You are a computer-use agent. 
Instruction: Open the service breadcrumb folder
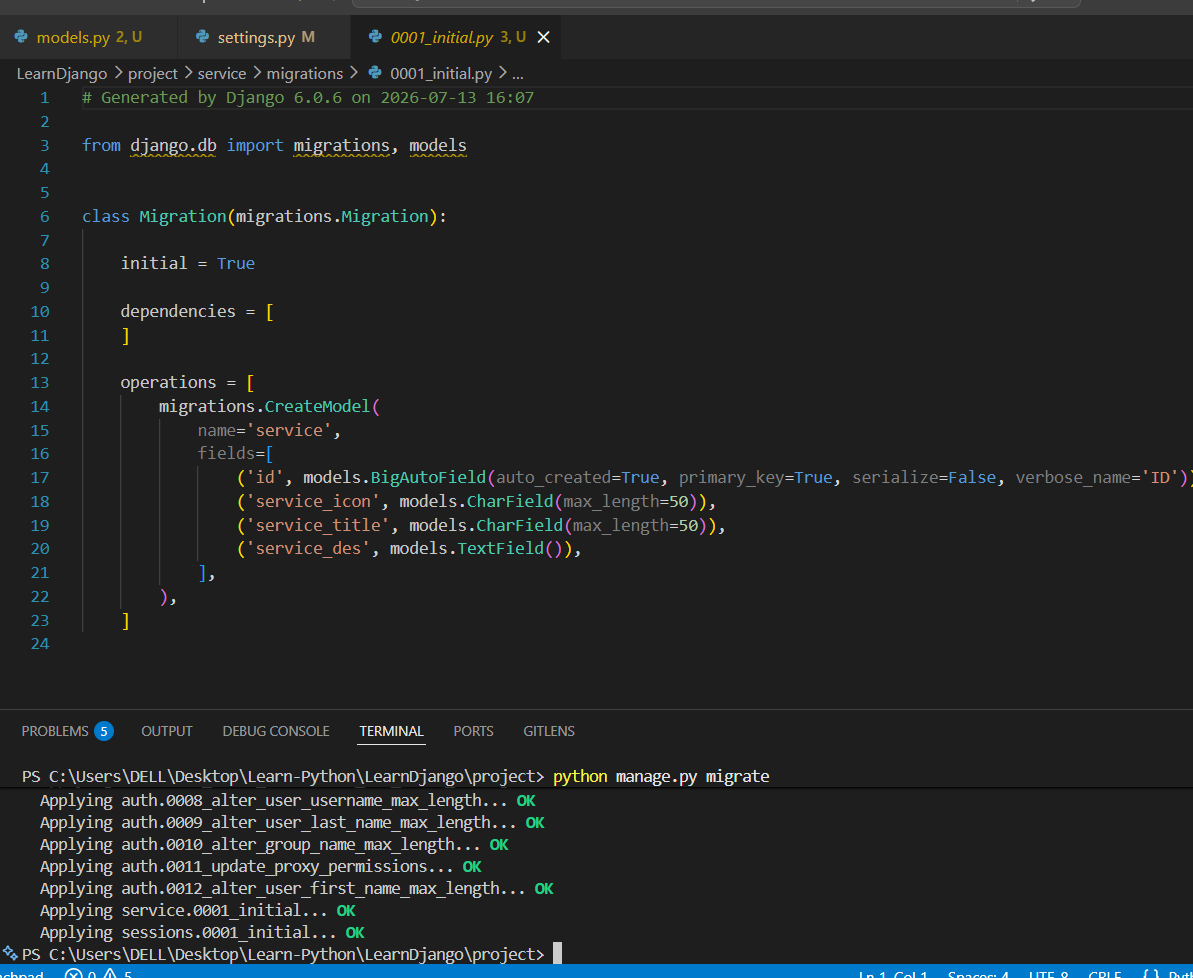click(221, 74)
